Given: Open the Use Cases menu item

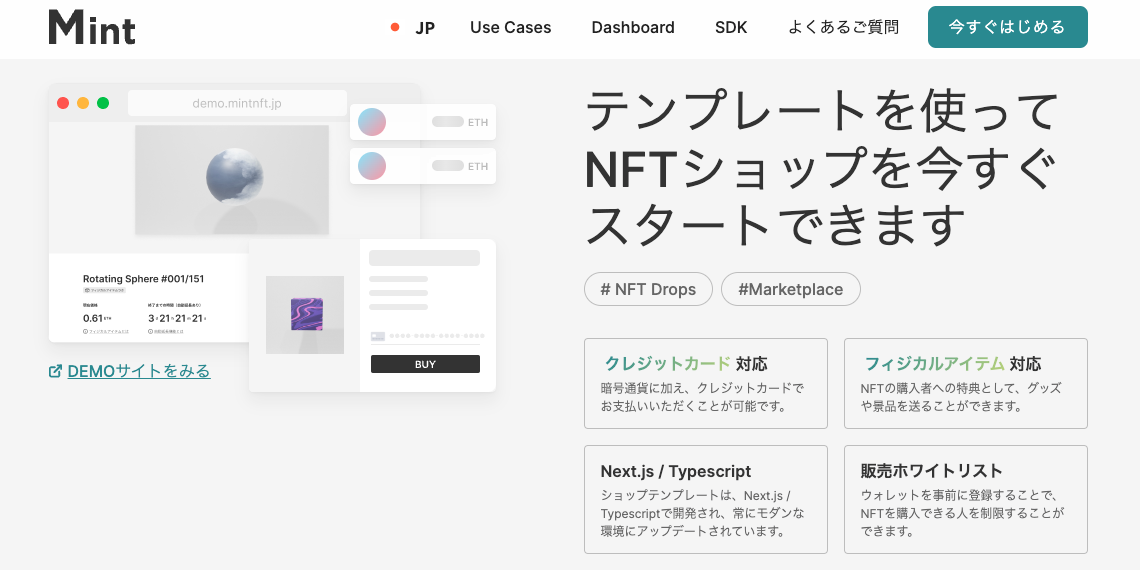Looking at the screenshot, I should pyautogui.click(x=510, y=28).
